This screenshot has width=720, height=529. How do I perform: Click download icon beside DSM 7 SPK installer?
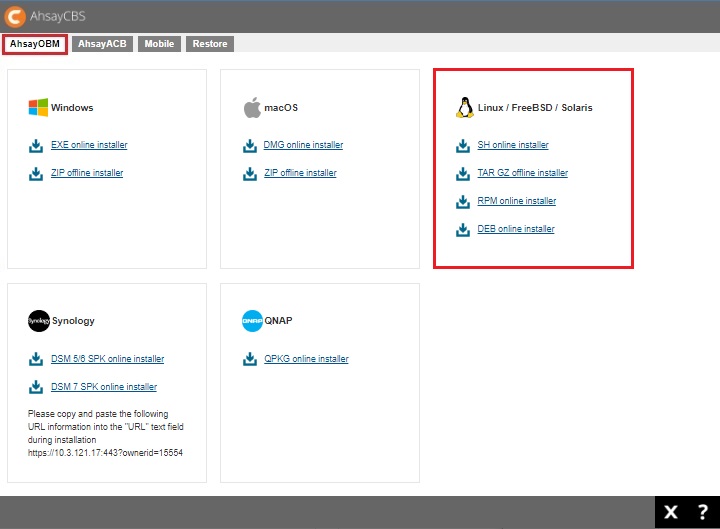(36, 388)
